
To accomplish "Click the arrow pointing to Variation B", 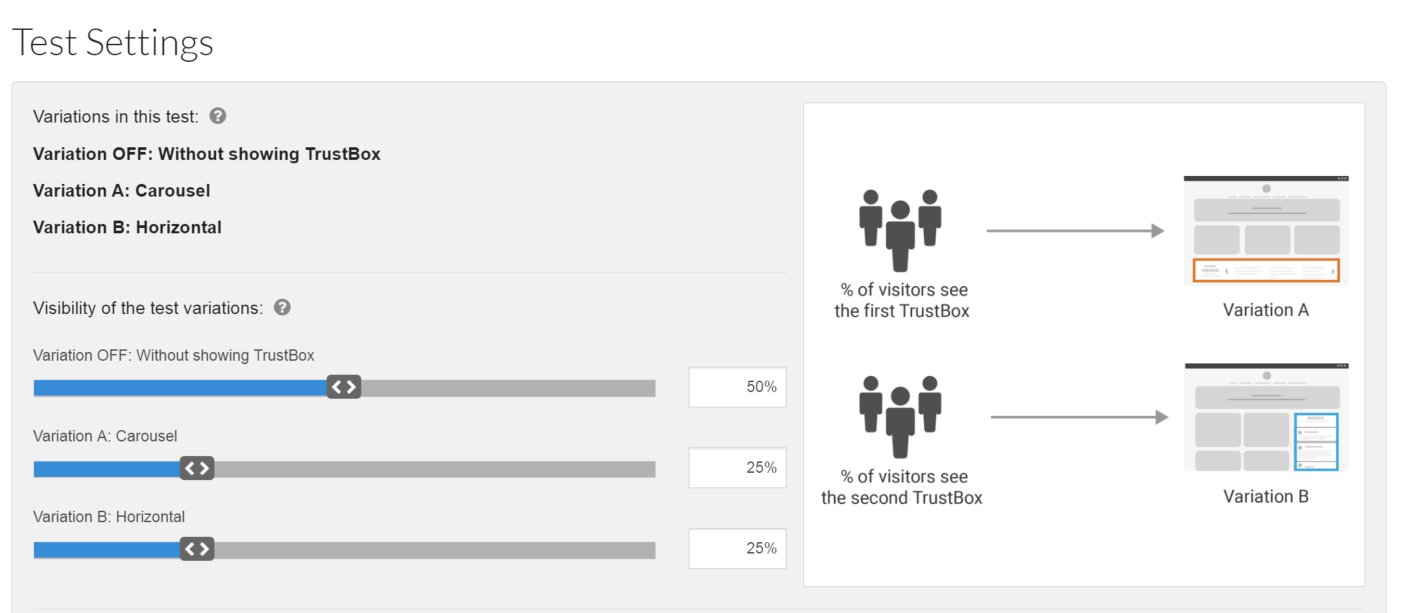I will (x=1079, y=417).
